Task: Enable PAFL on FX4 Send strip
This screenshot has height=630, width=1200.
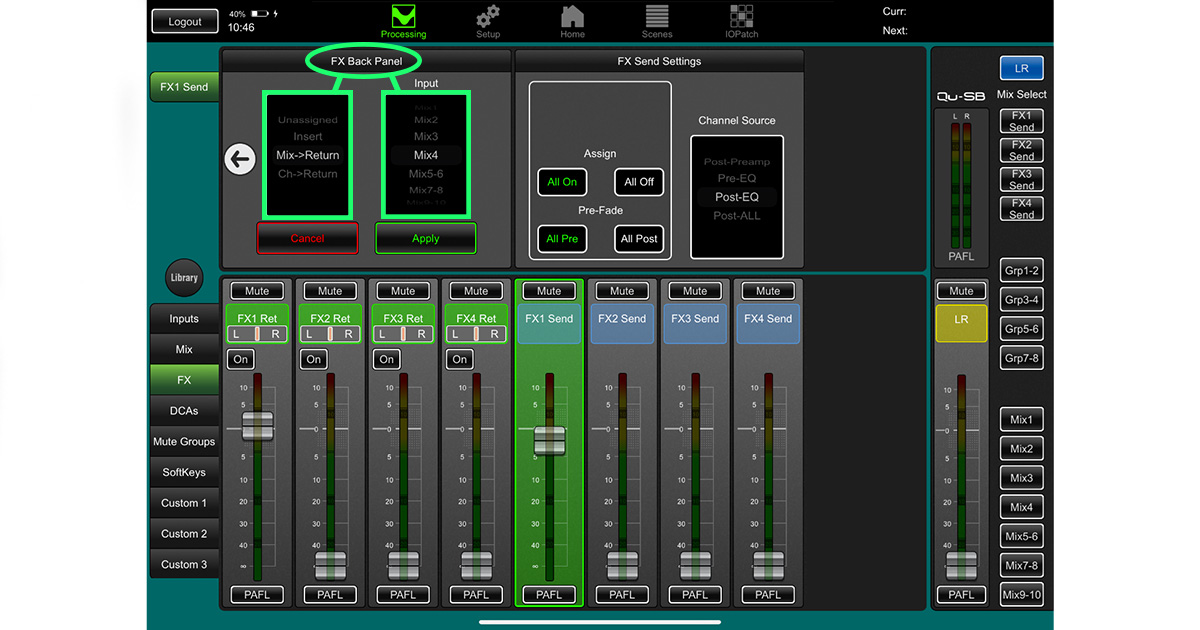Action: click(768, 594)
